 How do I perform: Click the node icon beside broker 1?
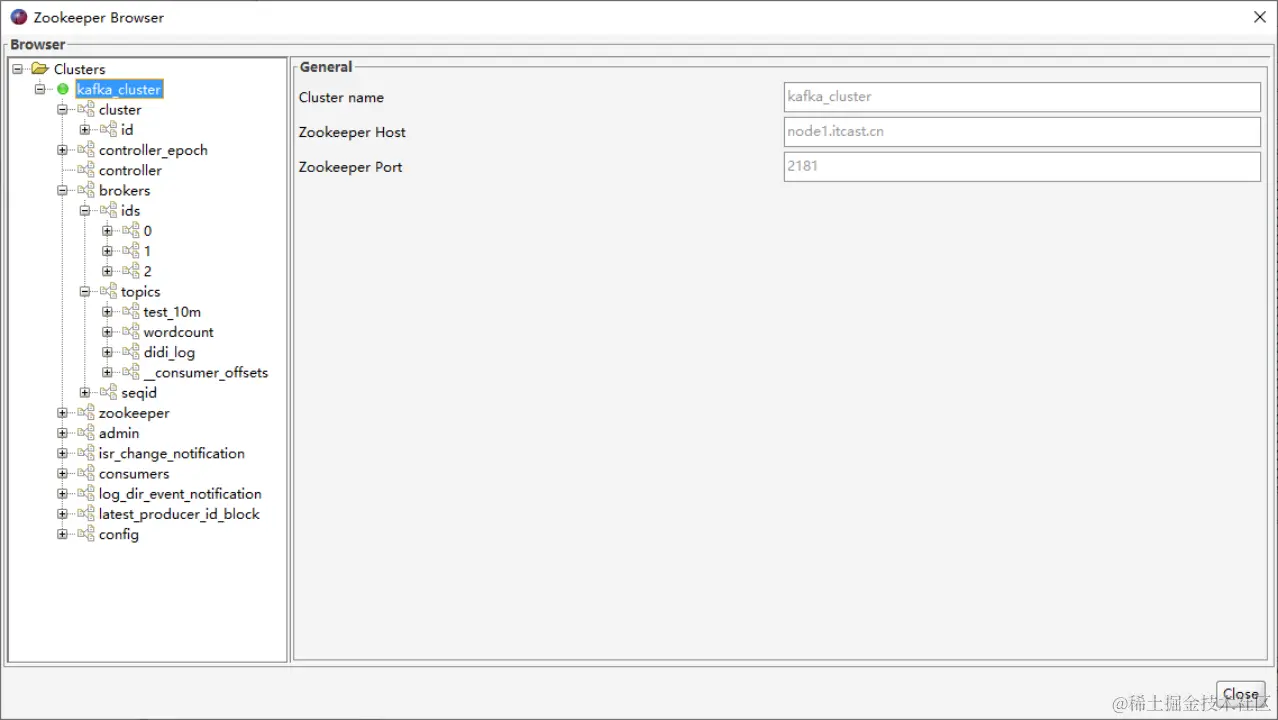coord(131,251)
